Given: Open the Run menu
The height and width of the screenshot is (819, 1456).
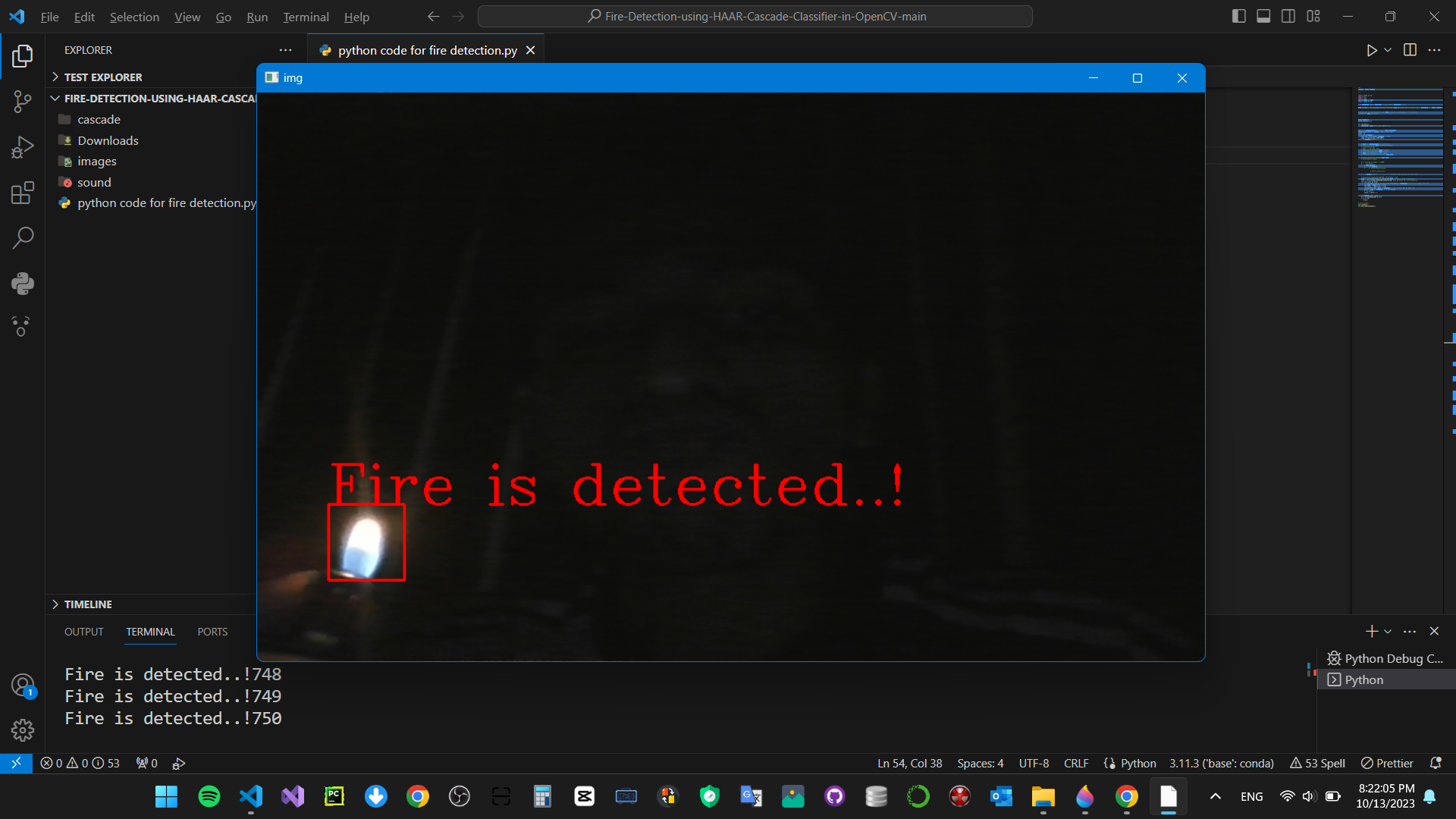Looking at the screenshot, I should tap(256, 17).
